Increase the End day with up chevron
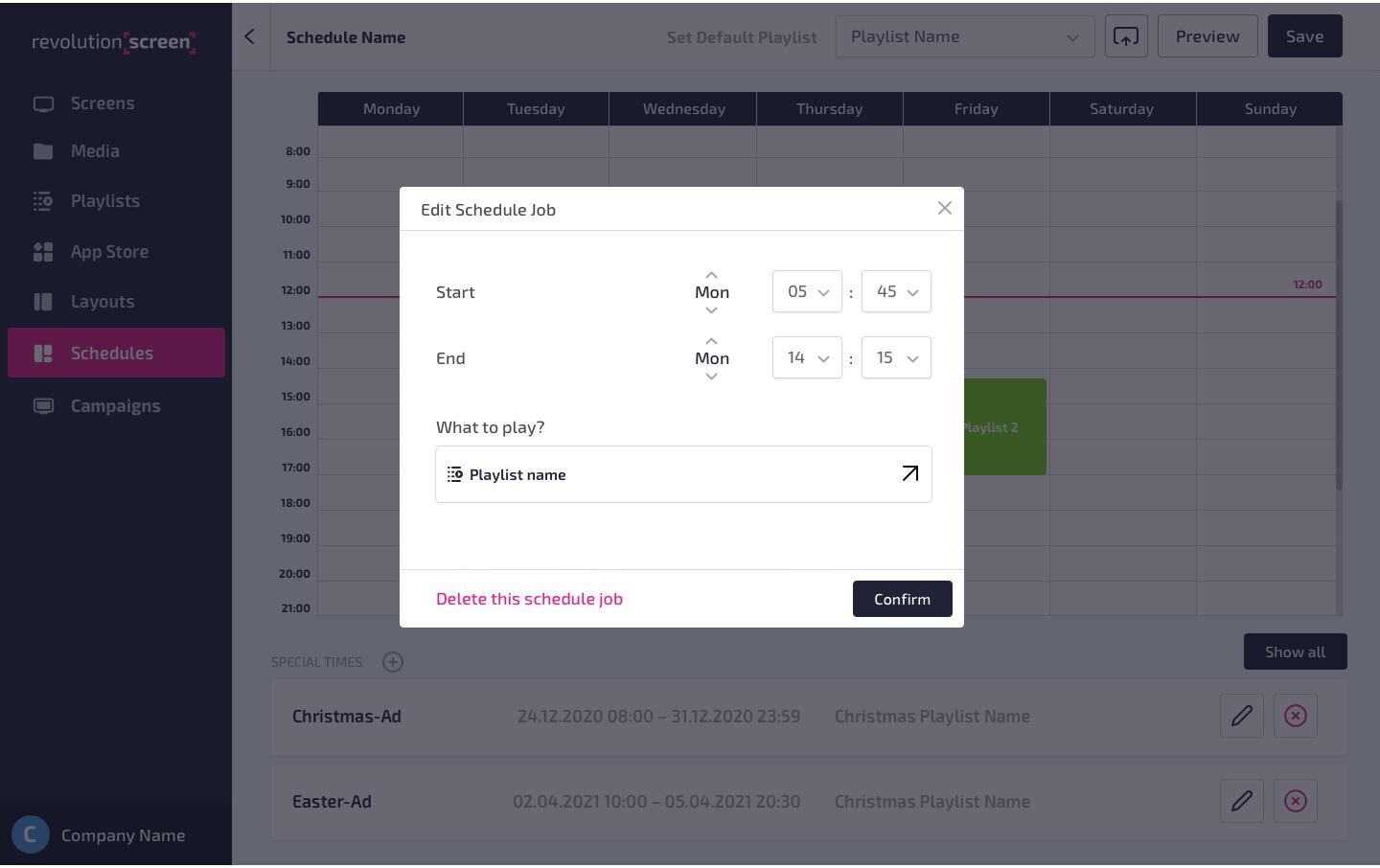The height and width of the screenshot is (868, 1380). pos(711,341)
